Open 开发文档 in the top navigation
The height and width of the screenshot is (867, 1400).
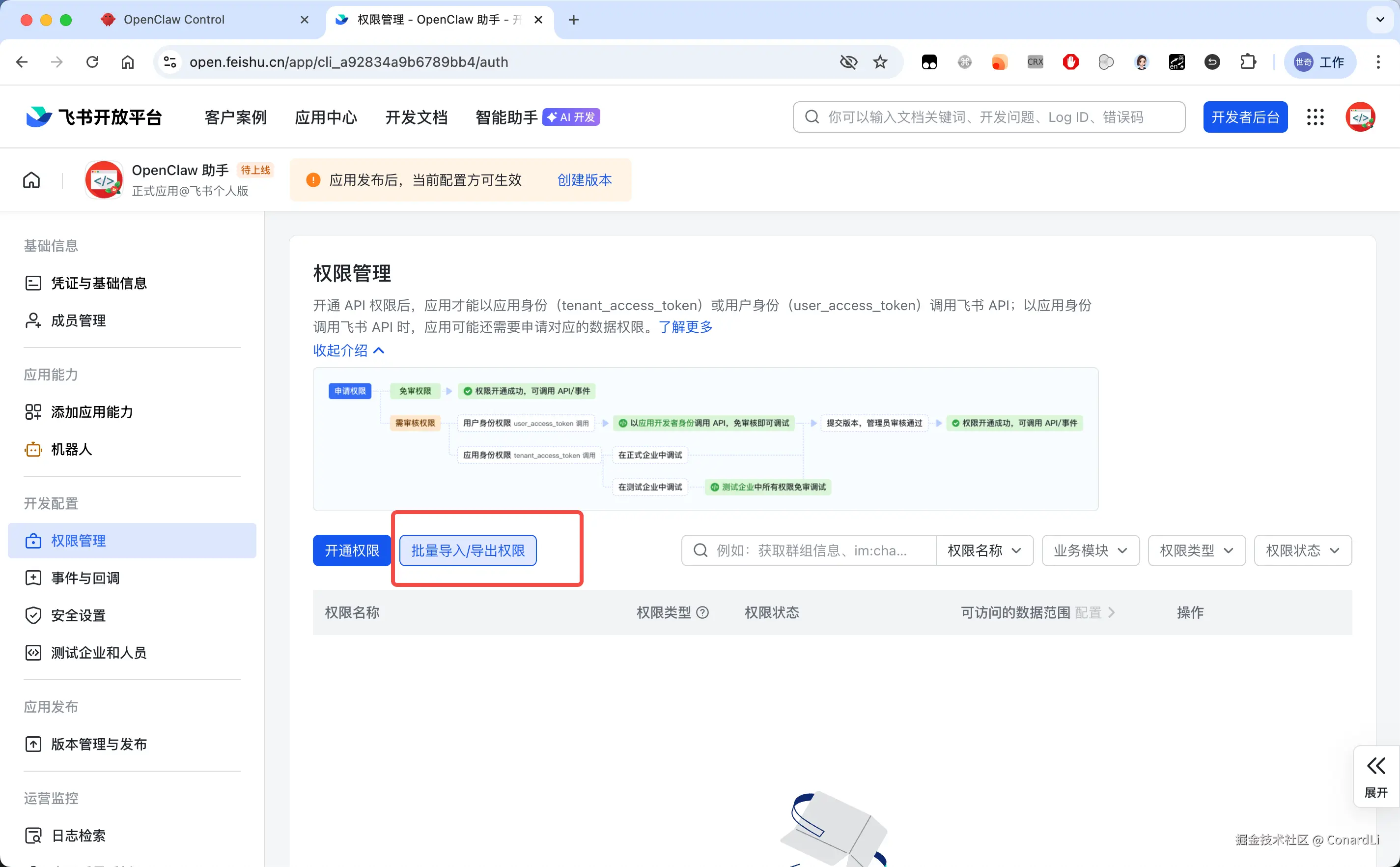pyautogui.click(x=416, y=117)
